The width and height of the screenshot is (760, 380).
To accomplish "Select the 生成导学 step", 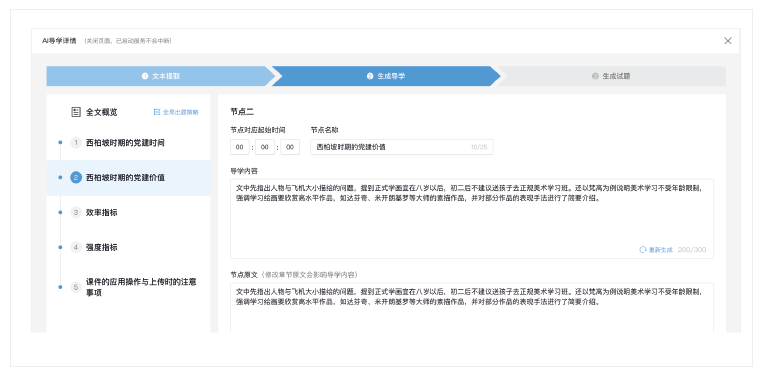I will pos(386,76).
